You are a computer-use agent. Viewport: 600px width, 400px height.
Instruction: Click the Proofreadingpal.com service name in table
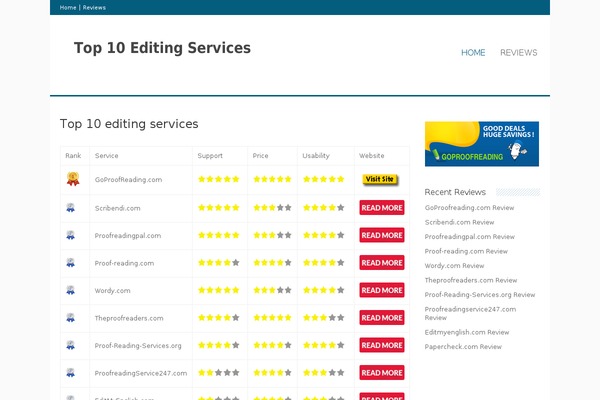(x=128, y=236)
